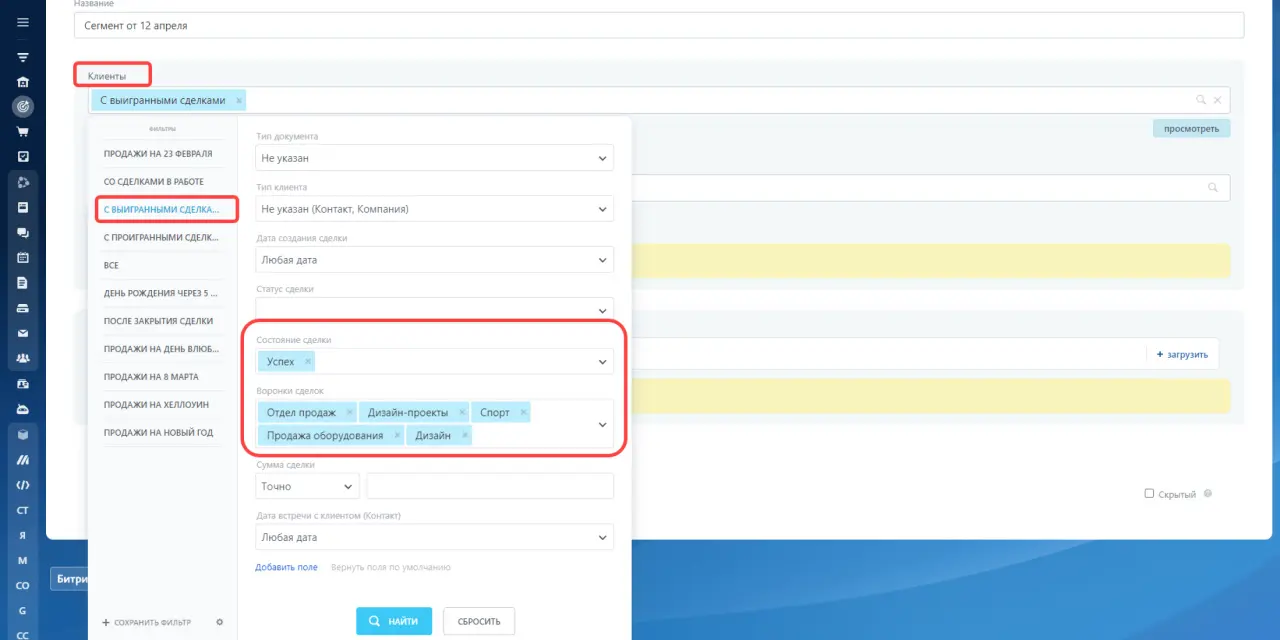Click the '+ загрузить' button
Screen dimensions: 1280x640
tap(1182, 355)
